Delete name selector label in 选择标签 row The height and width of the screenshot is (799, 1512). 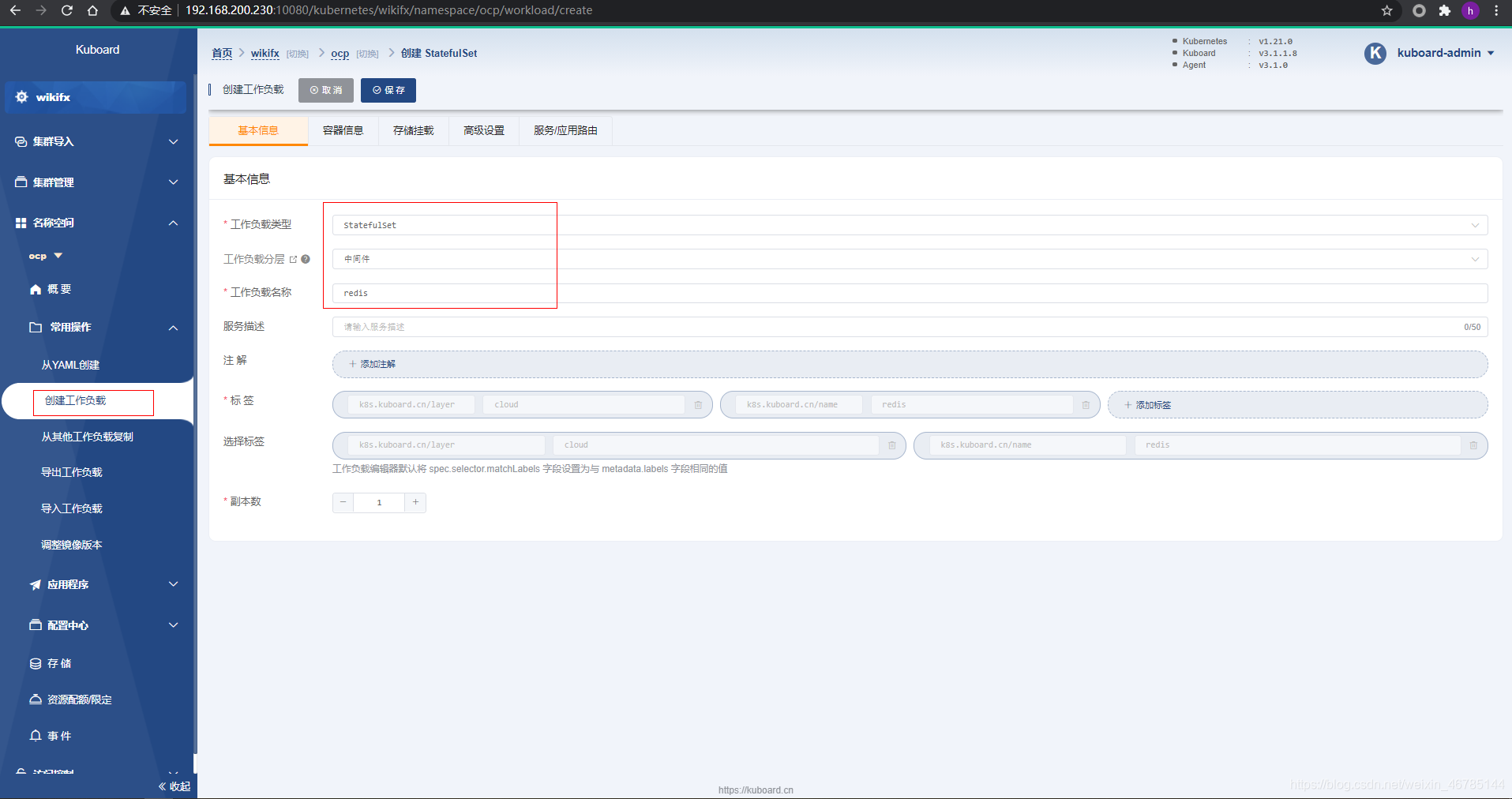1473,445
